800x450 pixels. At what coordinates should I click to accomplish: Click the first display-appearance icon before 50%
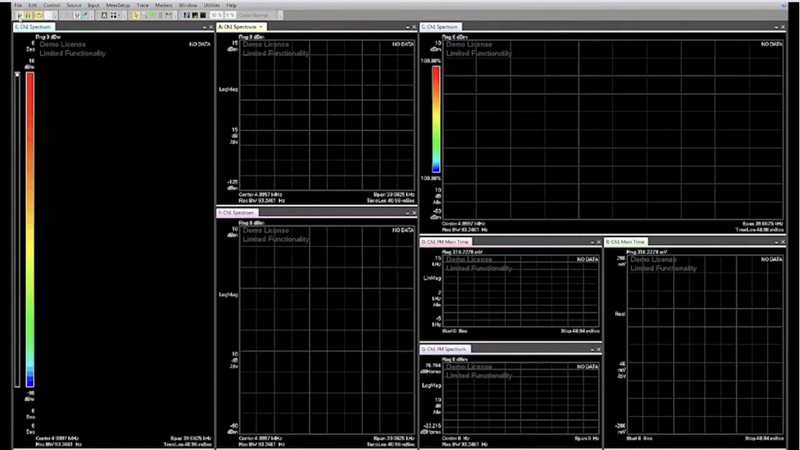186,15
